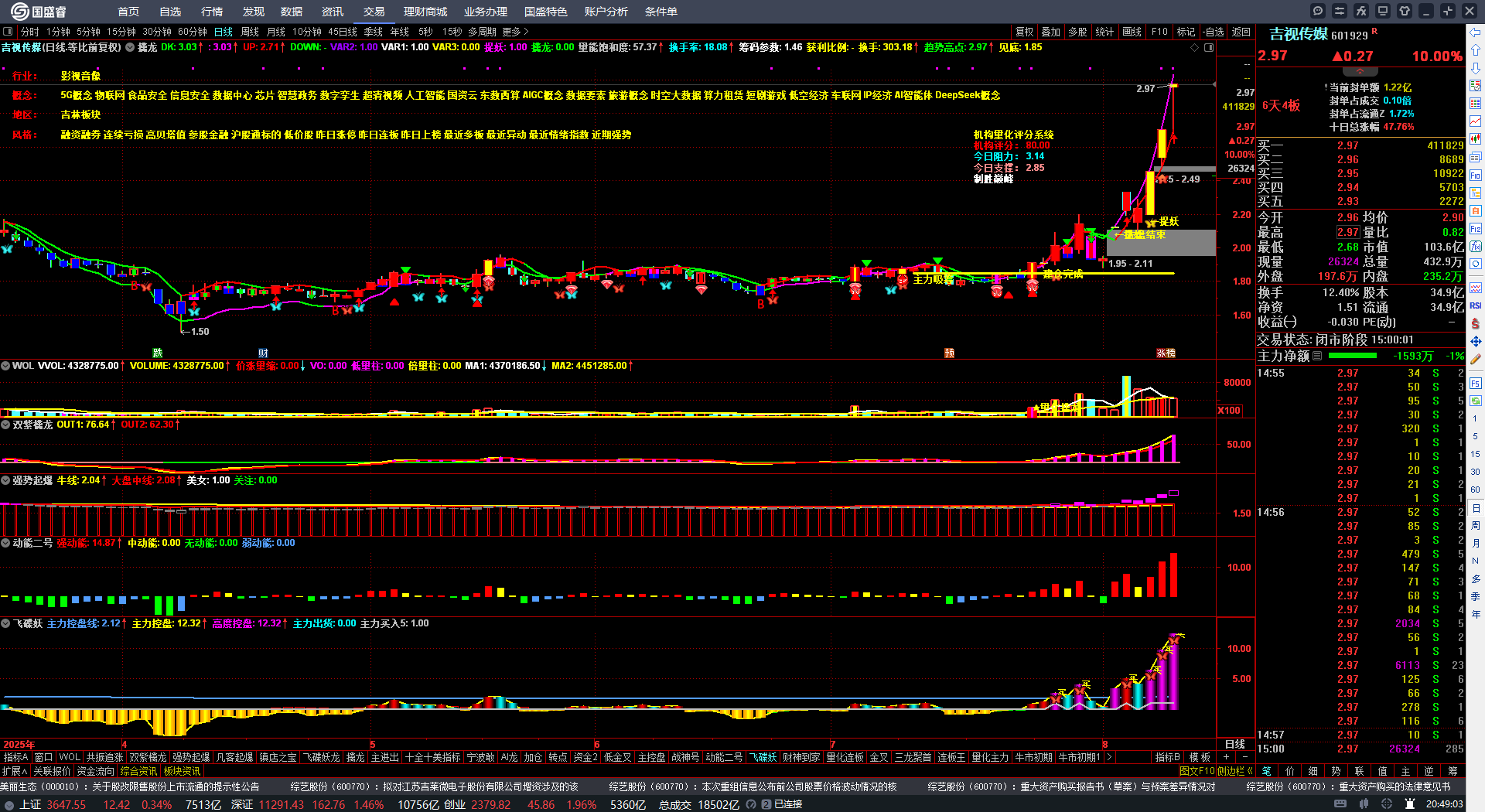Select the pencil drawing tool sidebar icon
This screenshot has height=812, width=1485.
point(1476,359)
